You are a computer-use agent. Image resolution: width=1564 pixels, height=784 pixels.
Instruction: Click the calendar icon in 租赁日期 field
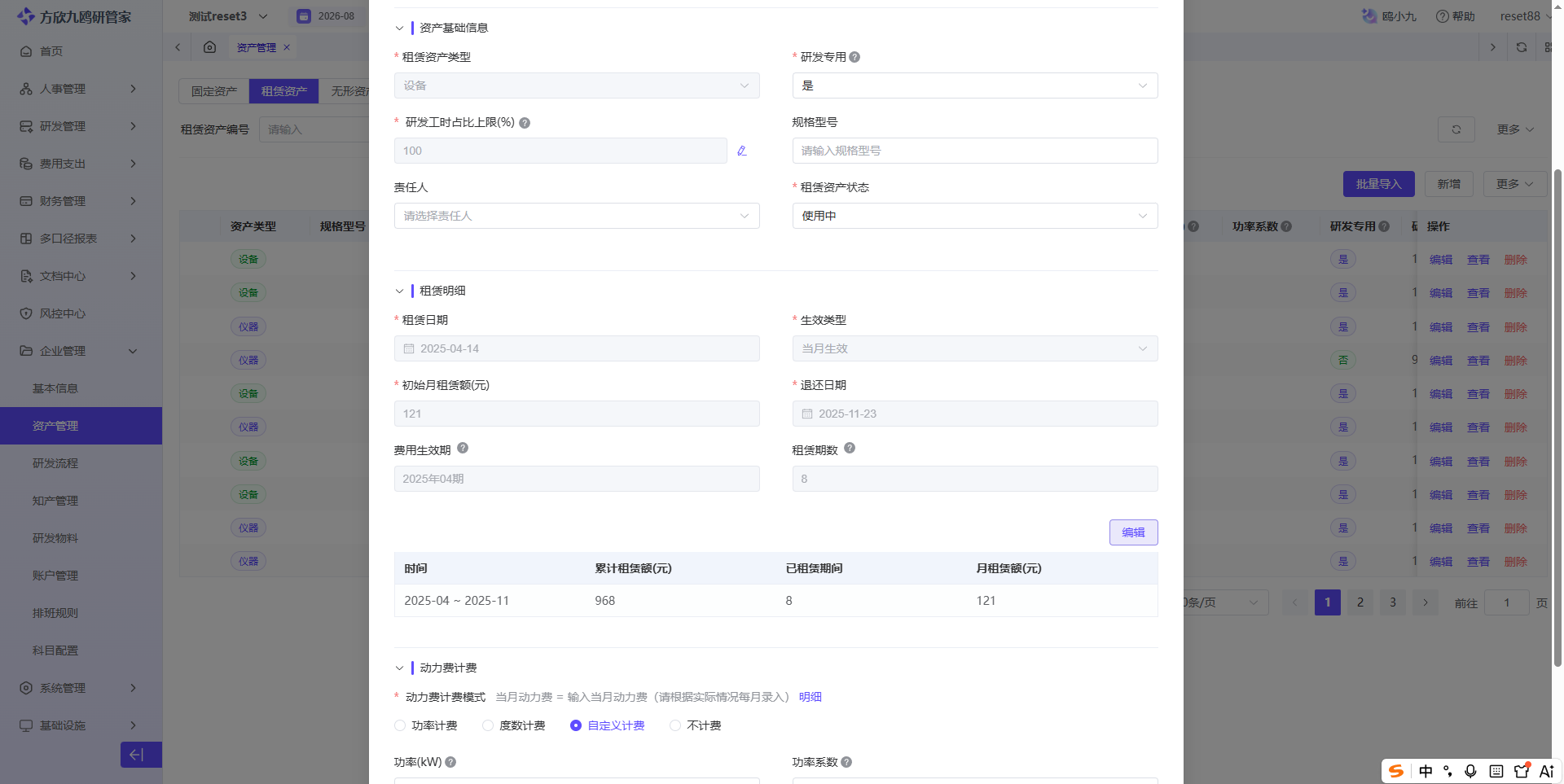[x=409, y=348]
